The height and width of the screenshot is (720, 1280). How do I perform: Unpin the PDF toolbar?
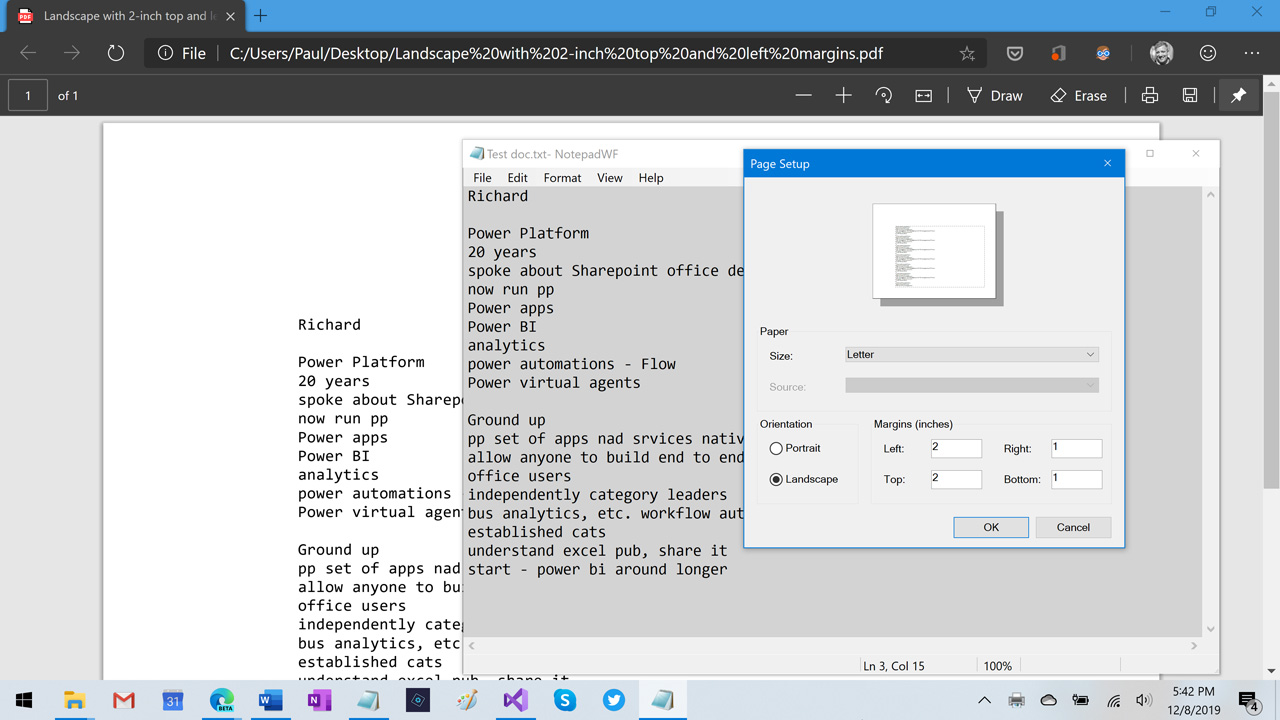pos(1238,96)
